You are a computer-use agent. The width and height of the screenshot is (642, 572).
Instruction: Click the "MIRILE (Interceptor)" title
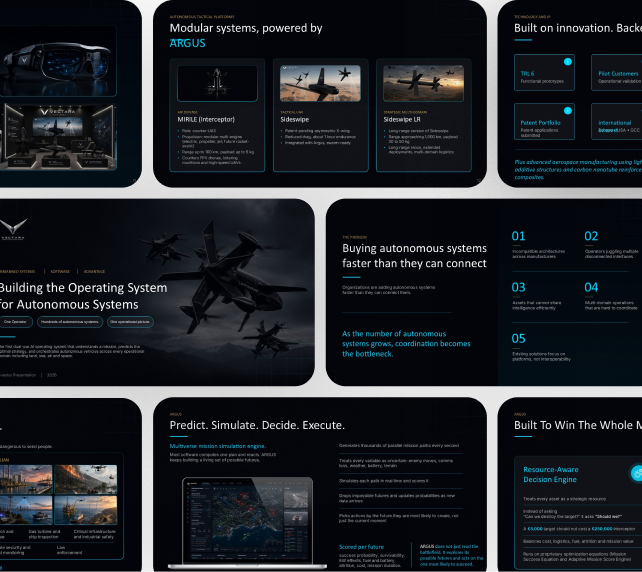tap(206, 120)
